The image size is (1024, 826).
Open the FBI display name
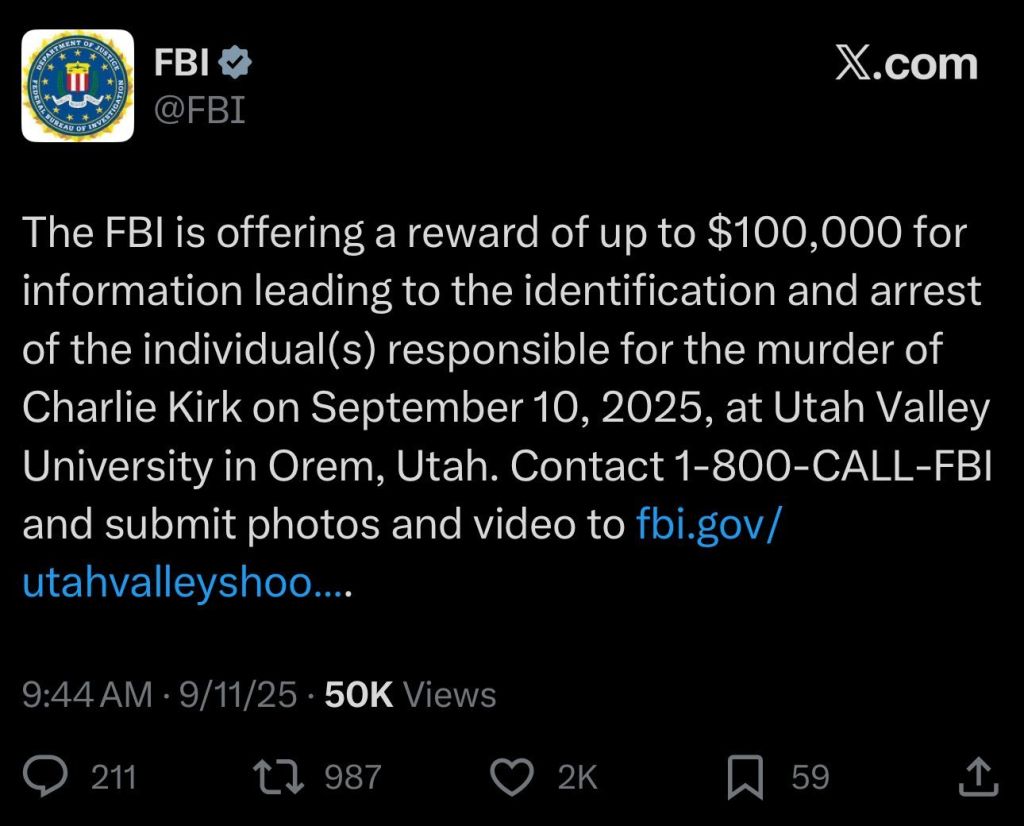(x=181, y=63)
